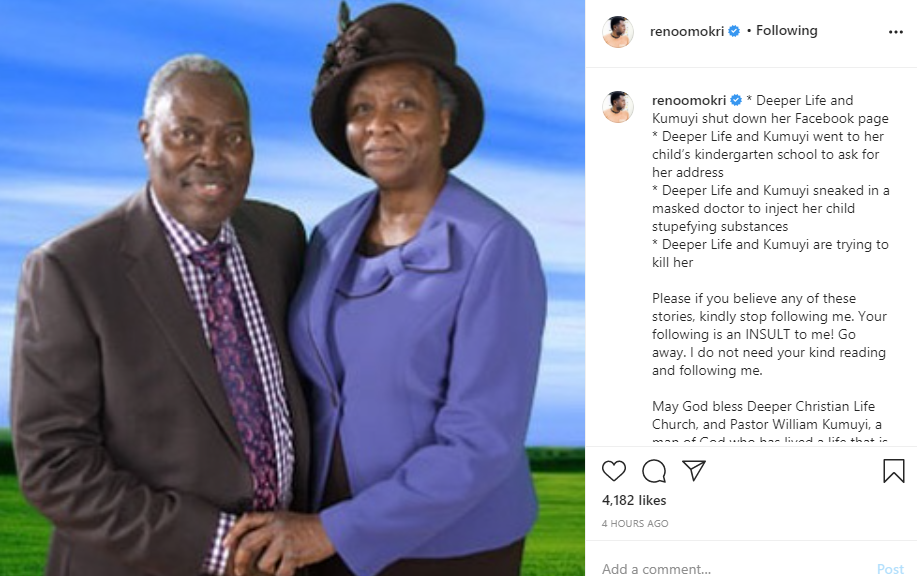Image resolution: width=917 pixels, height=576 pixels.
Task: Click the verified badge in header
Action: tap(734, 31)
